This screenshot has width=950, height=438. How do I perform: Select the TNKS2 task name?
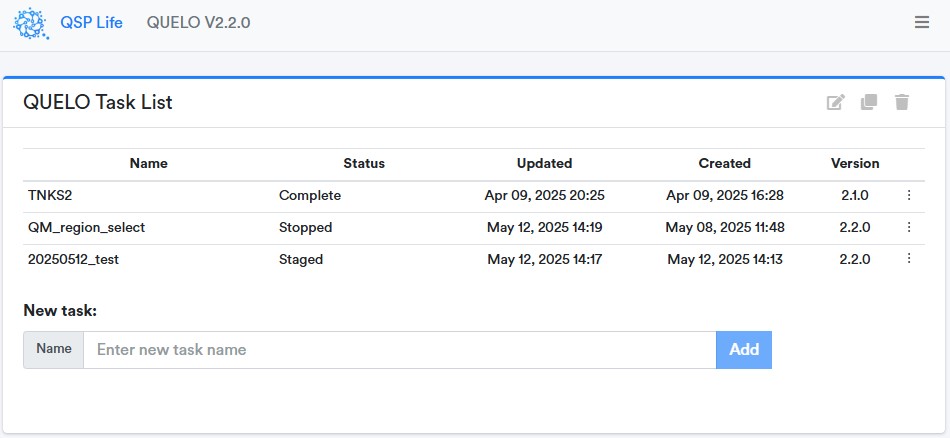(50, 196)
